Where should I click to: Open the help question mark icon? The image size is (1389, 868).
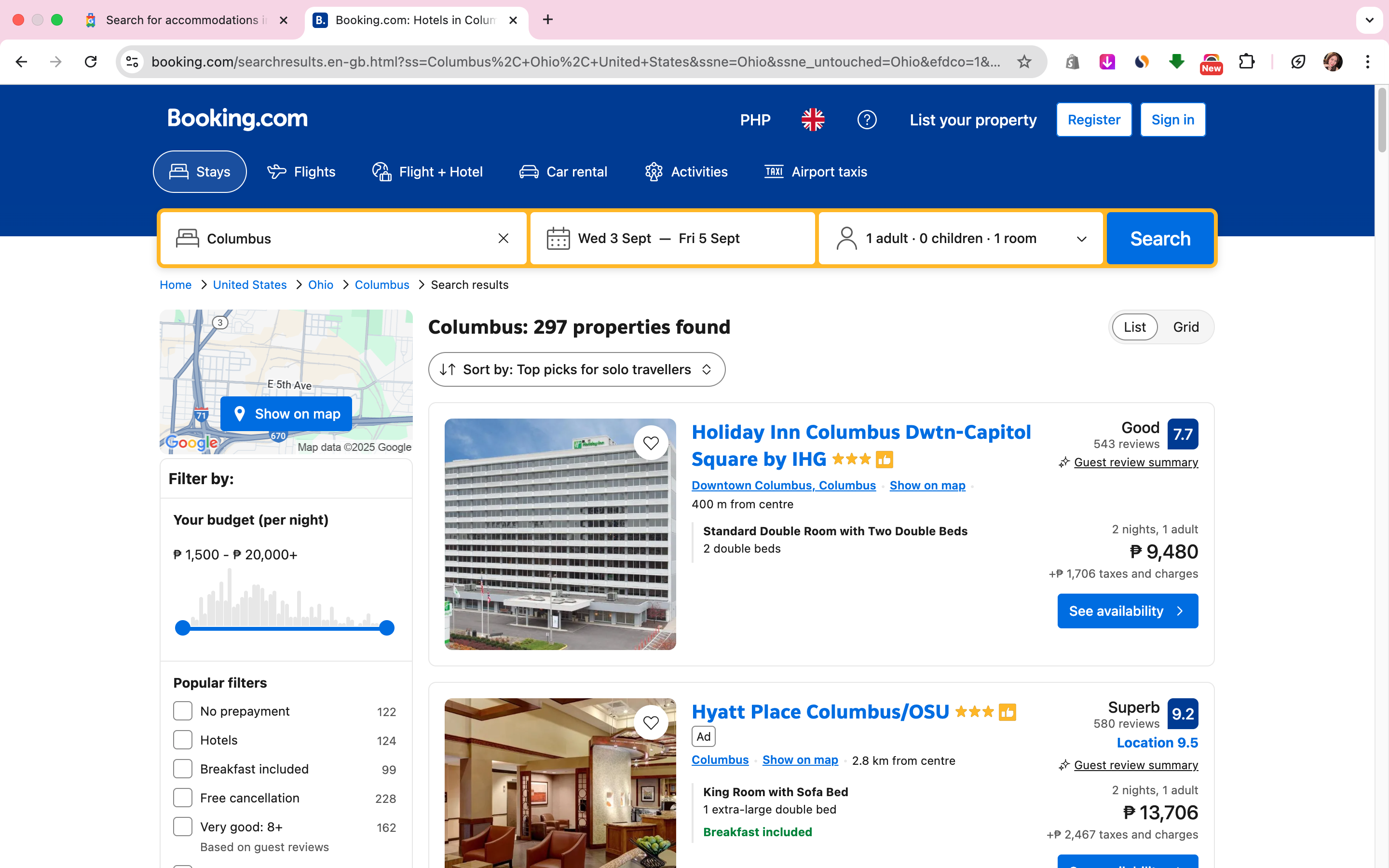[867, 120]
